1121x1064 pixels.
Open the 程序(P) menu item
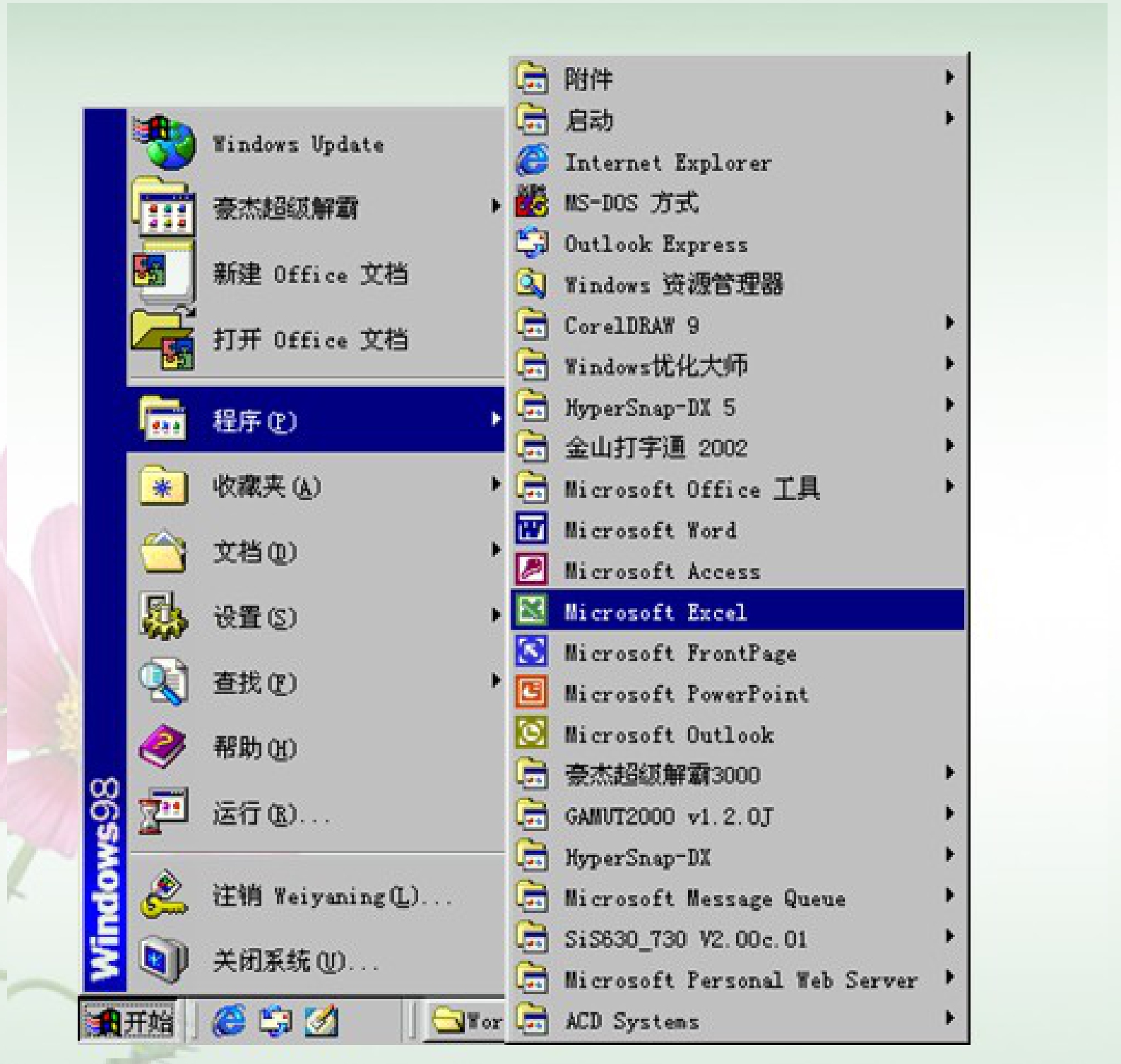[x=316, y=420]
